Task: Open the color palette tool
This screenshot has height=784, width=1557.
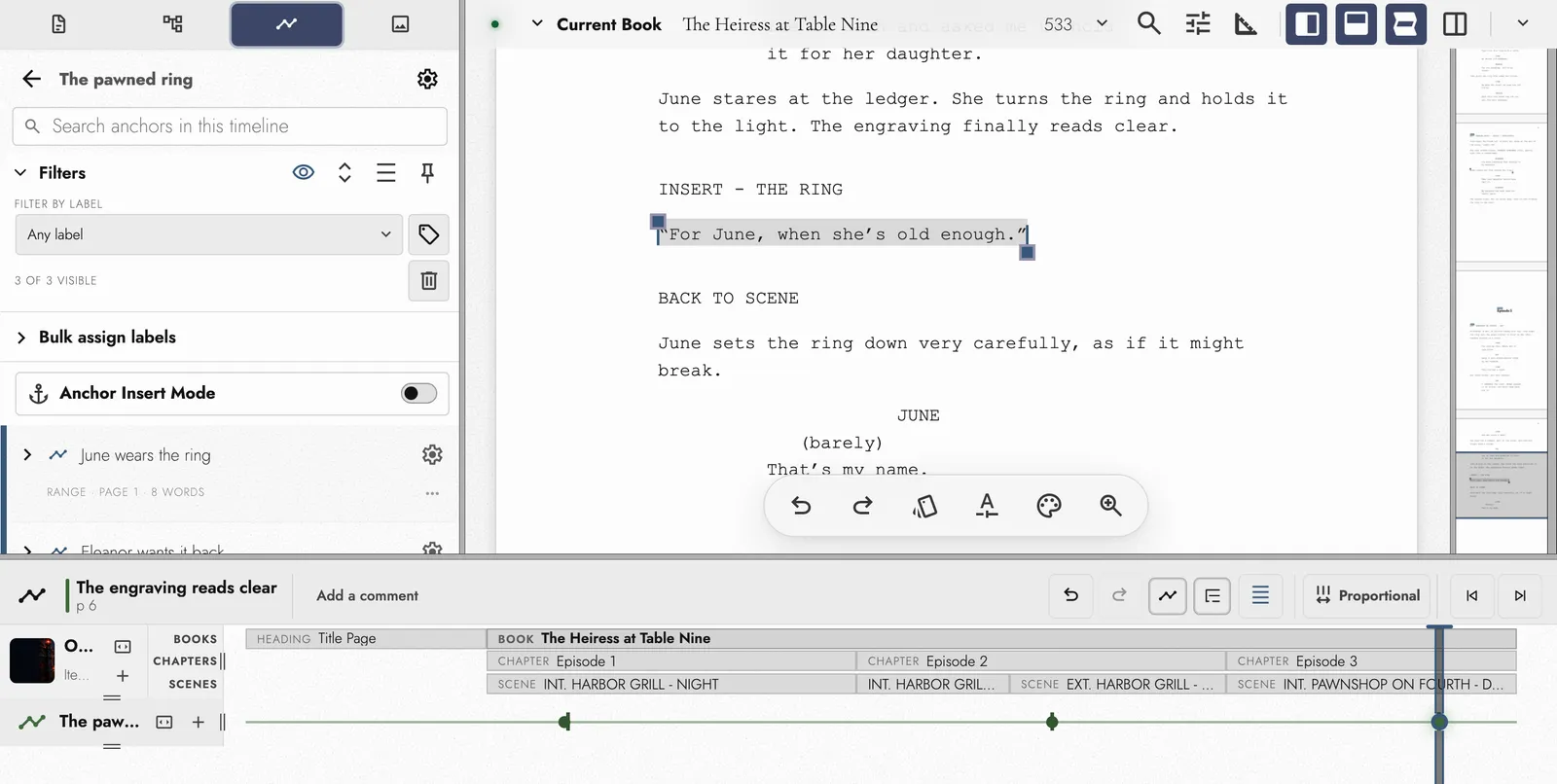Action: coord(1049,506)
